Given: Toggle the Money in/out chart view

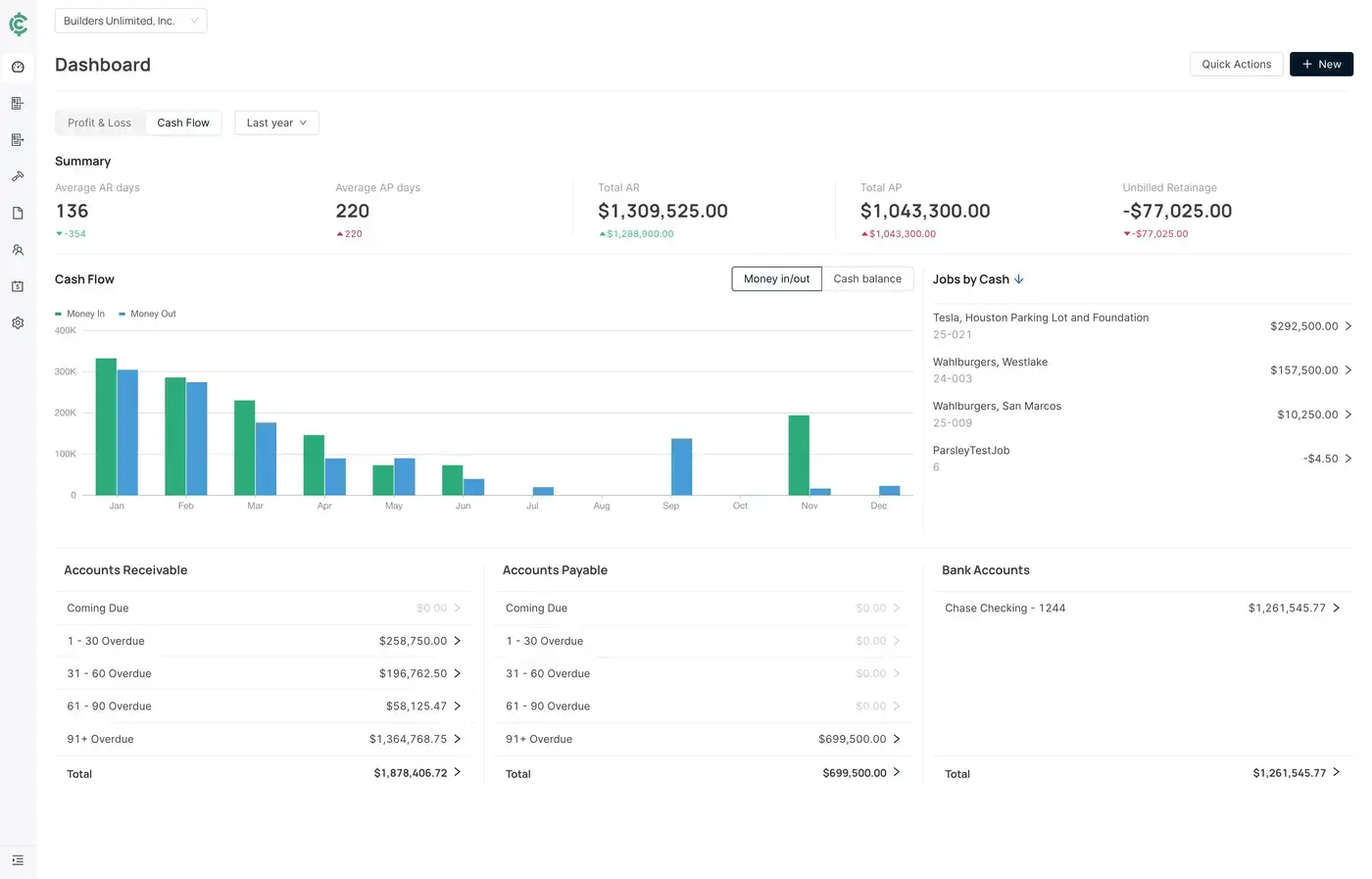Looking at the screenshot, I should click(x=776, y=278).
